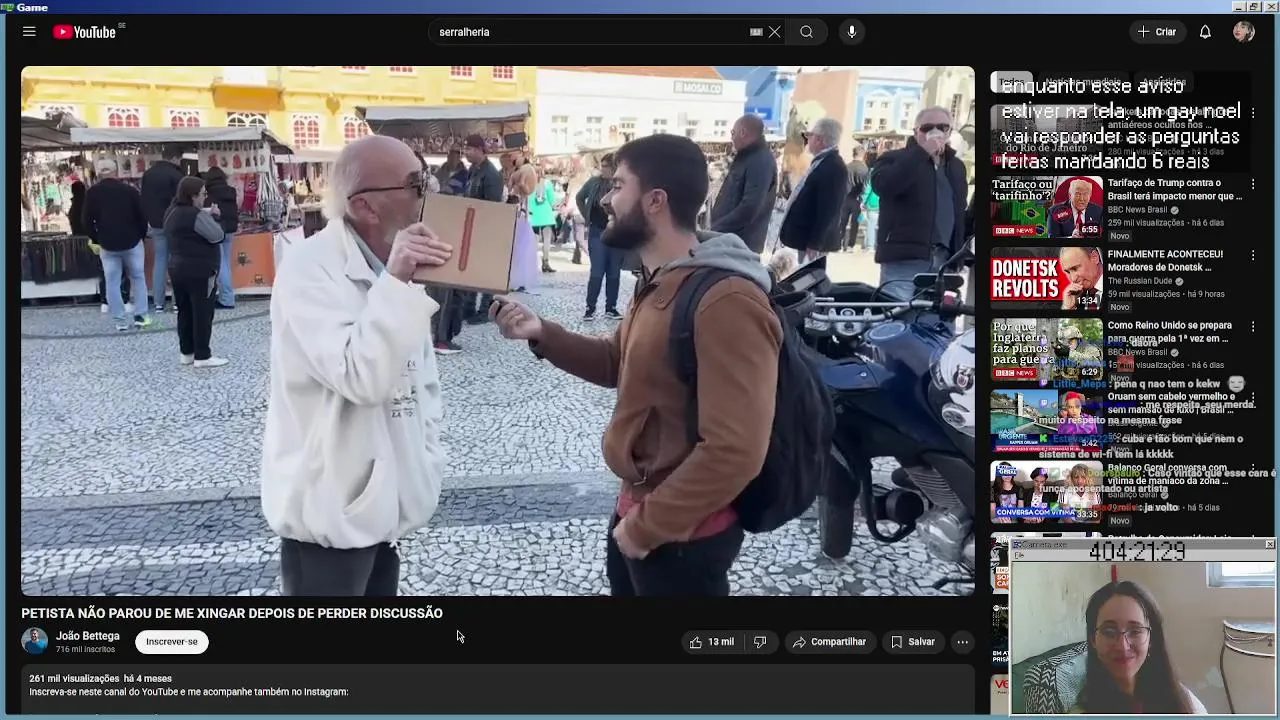
Task: Open the 'Tarifaço de Trump contra o Brasil' title
Action: pos(1174,190)
